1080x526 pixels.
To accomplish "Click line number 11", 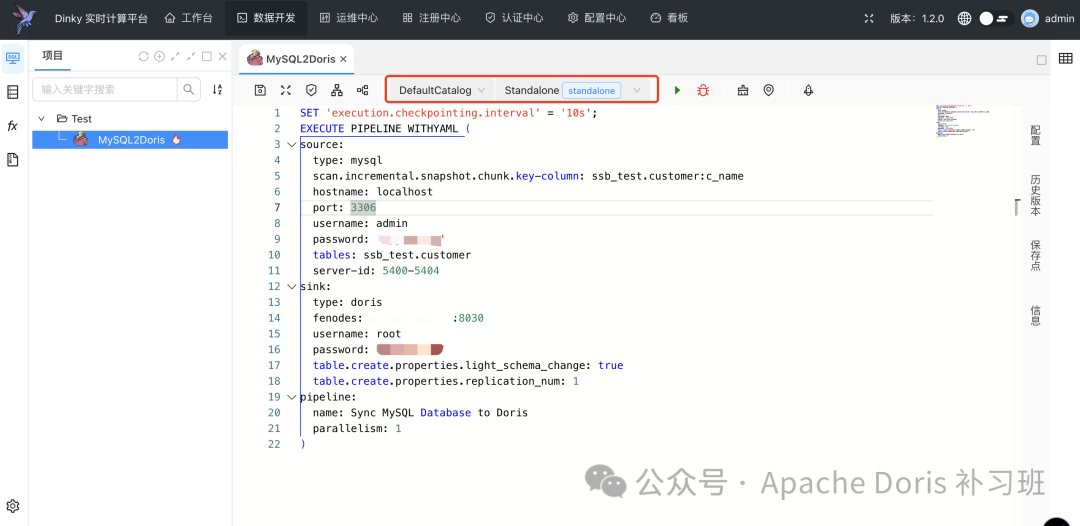I will (x=275, y=271).
